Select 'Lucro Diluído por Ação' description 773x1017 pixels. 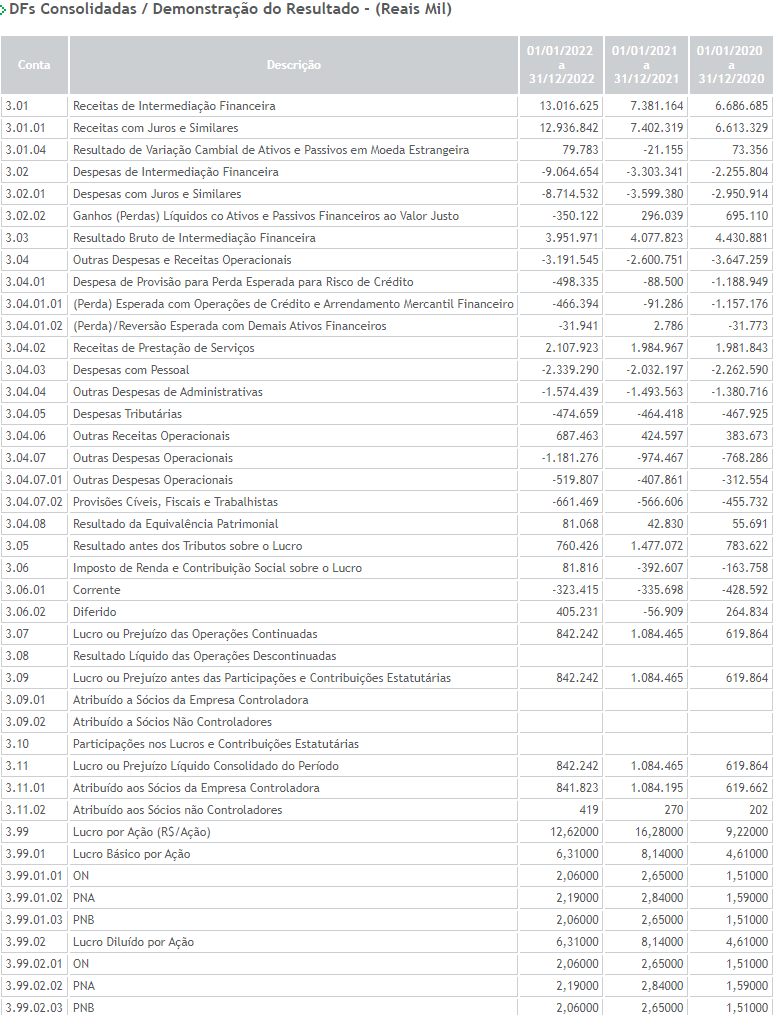coord(133,944)
